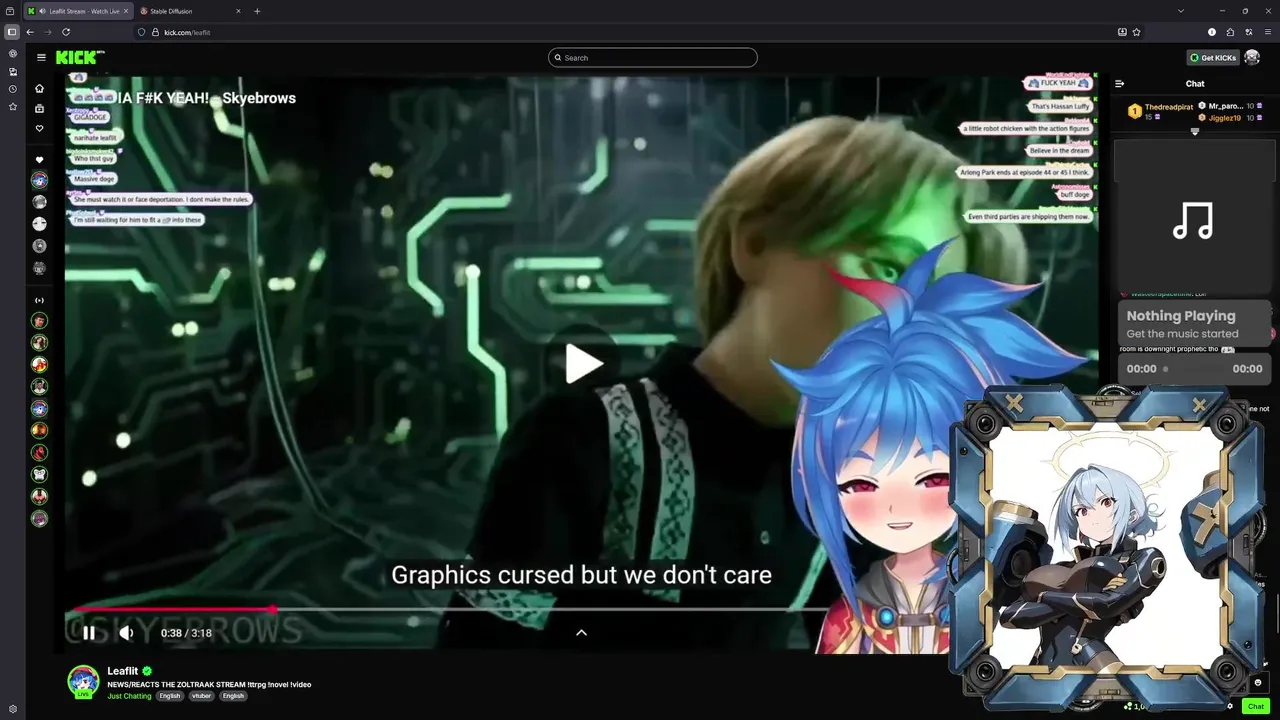Viewport: 1280px width, 720px height.
Task: Switch to the Stable Diffusion tab
Action: pyautogui.click(x=190, y=11)
